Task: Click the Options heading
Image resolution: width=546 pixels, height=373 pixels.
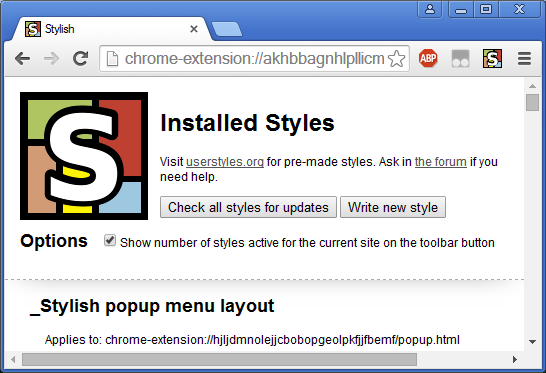Action: coord(54,241)
